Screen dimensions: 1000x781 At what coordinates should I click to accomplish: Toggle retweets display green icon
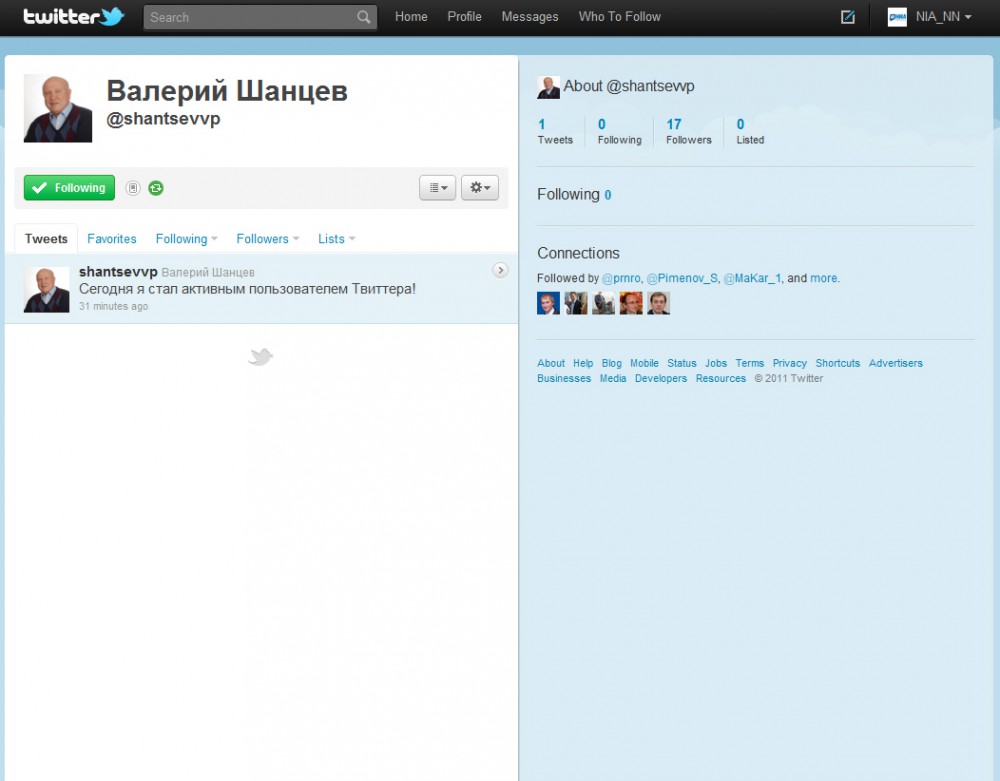pos(156,188)
